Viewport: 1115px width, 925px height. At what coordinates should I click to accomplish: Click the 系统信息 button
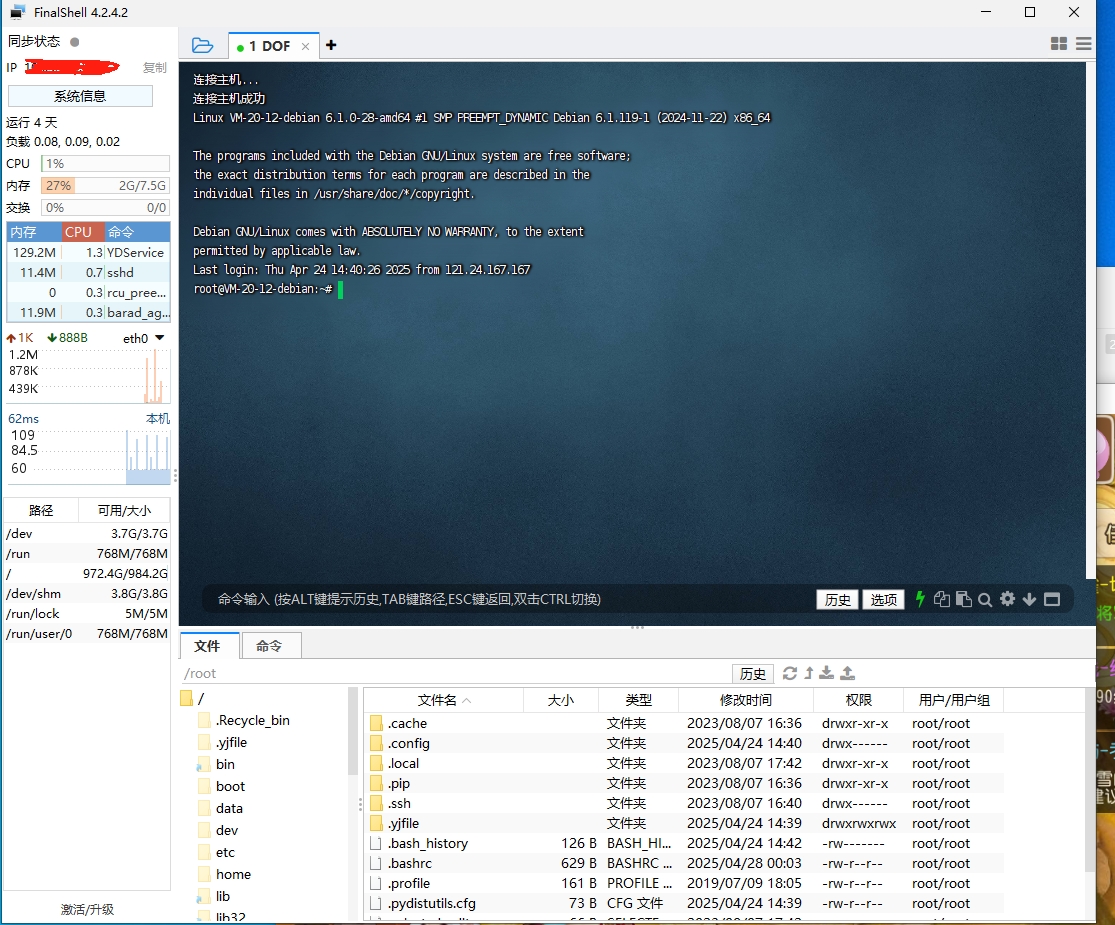click(80, 95)
